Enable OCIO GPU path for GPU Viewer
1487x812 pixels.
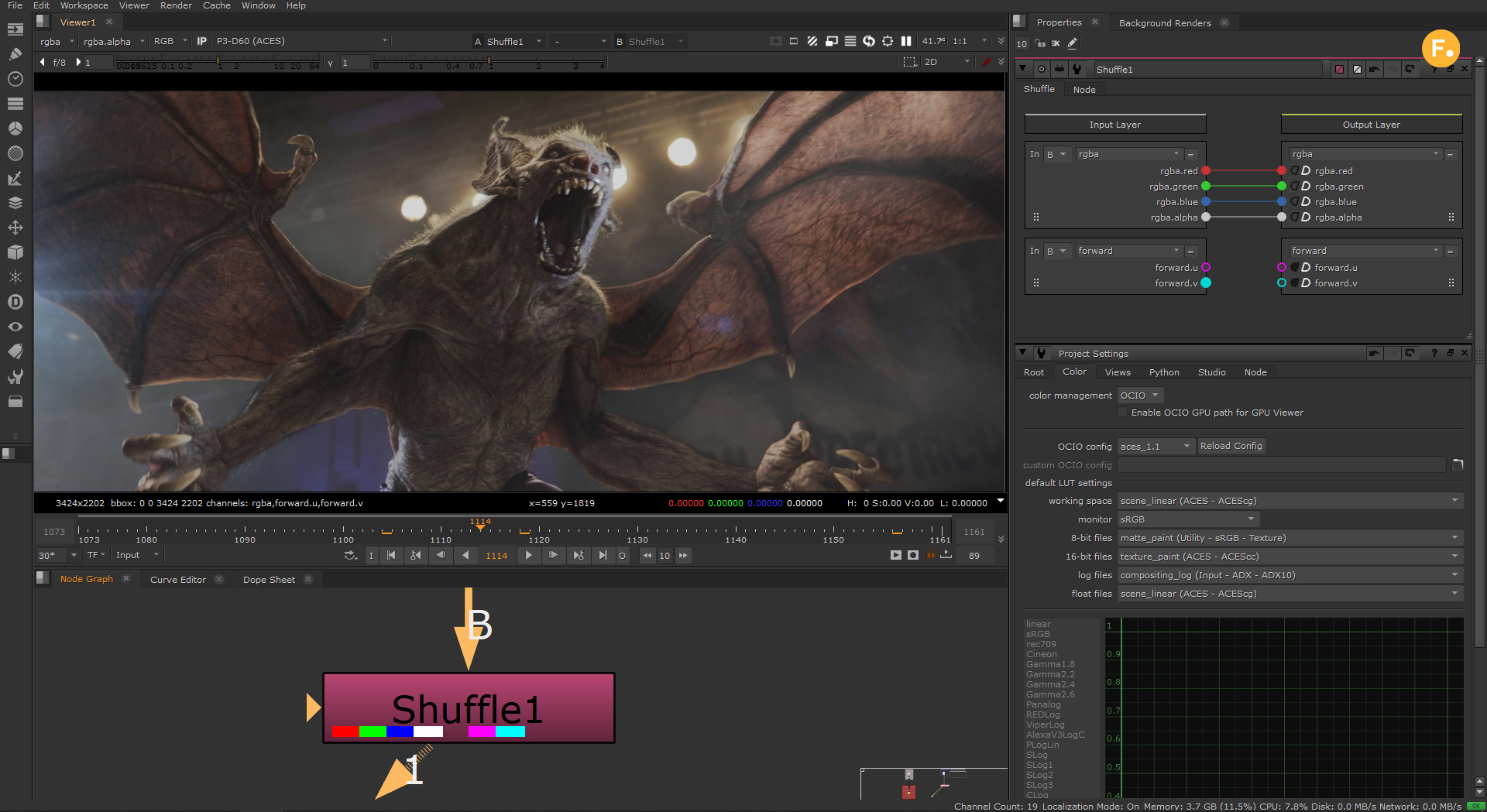(1122, 413)
